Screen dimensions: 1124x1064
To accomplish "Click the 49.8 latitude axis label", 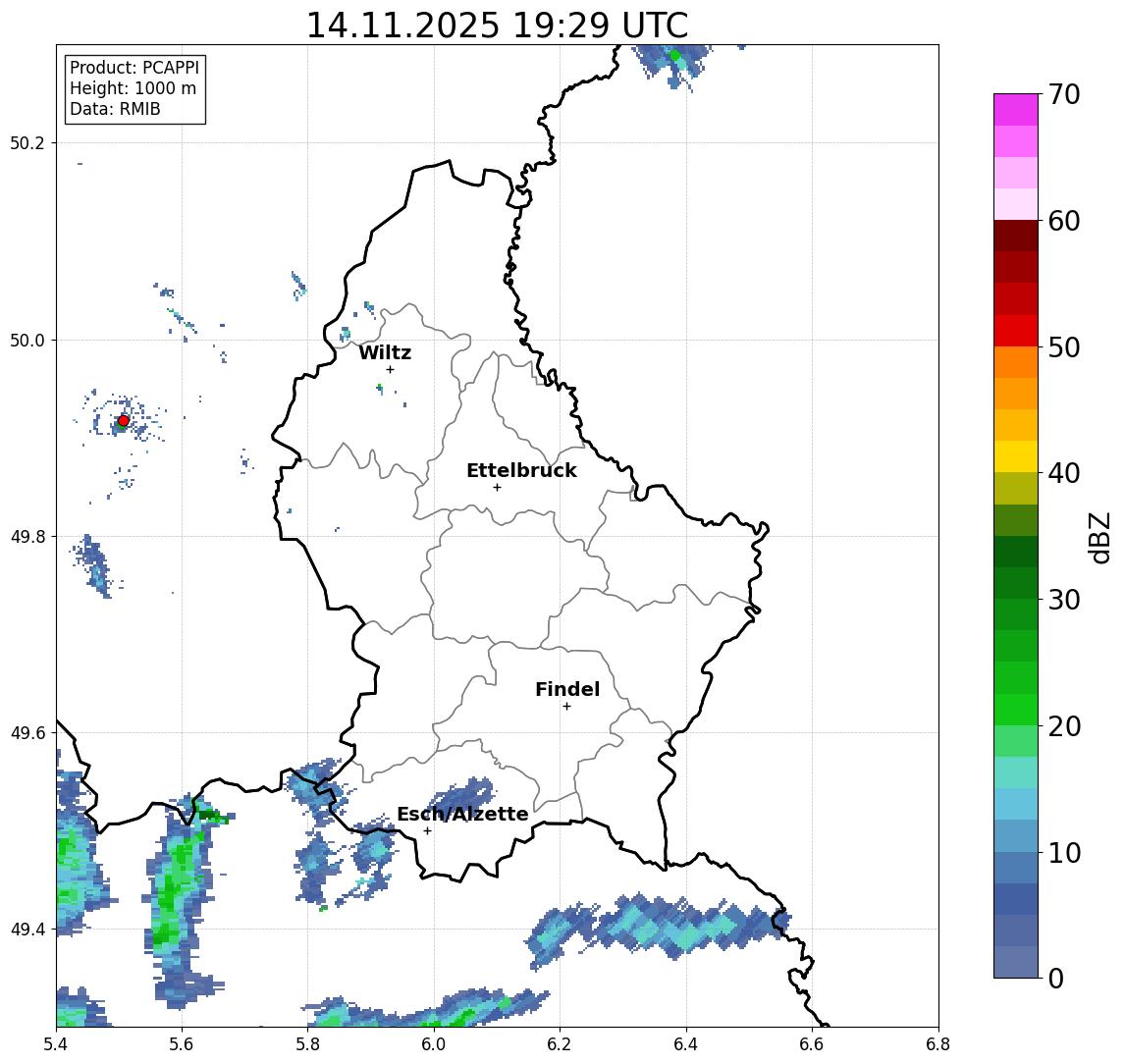I will tap(27, 536).
